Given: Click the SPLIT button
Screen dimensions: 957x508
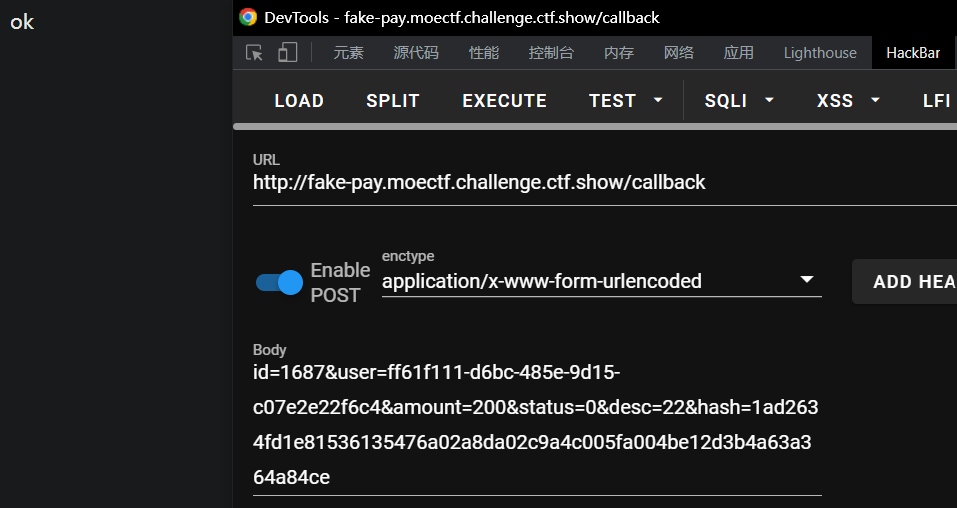Looking at the screenshot, I should (393, 100).
